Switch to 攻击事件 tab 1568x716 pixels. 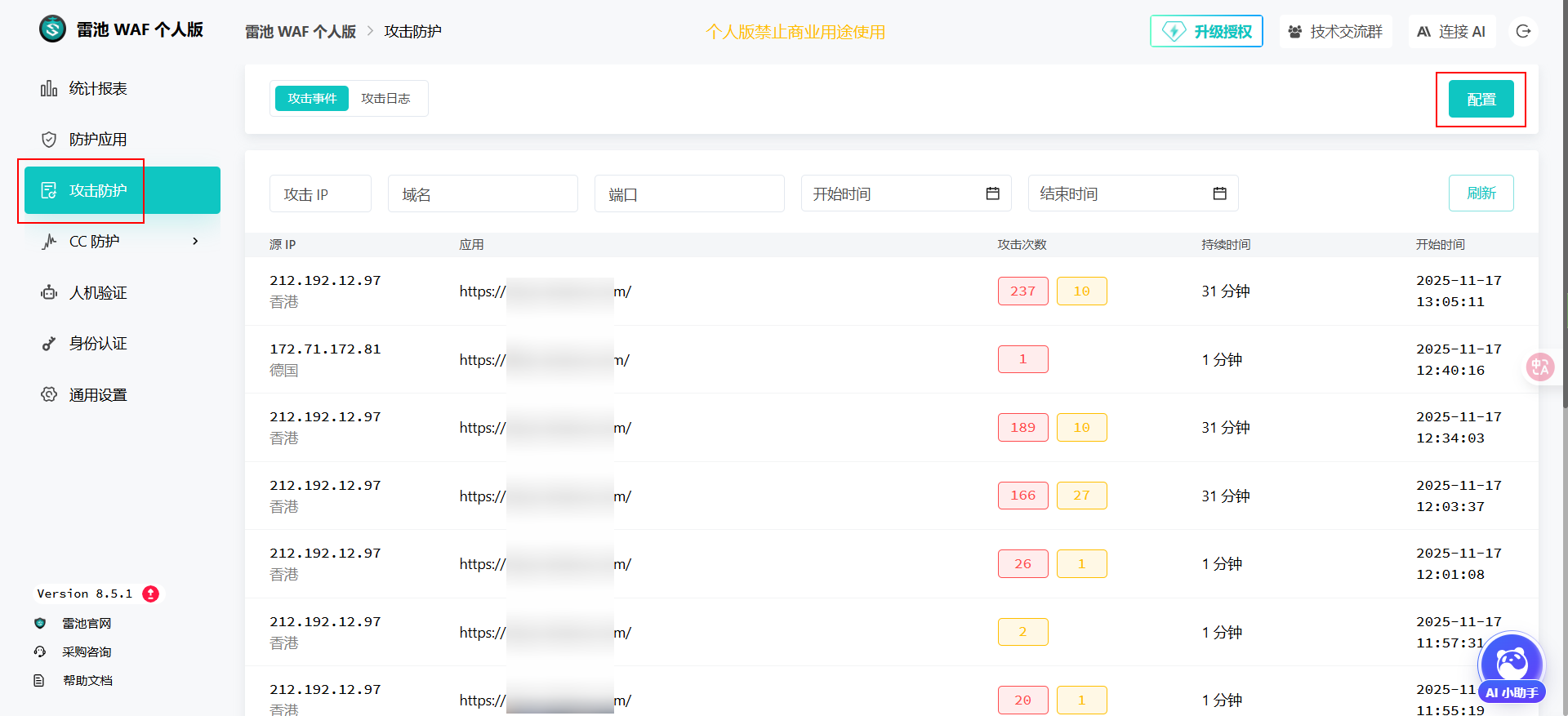tap(312, 98)
